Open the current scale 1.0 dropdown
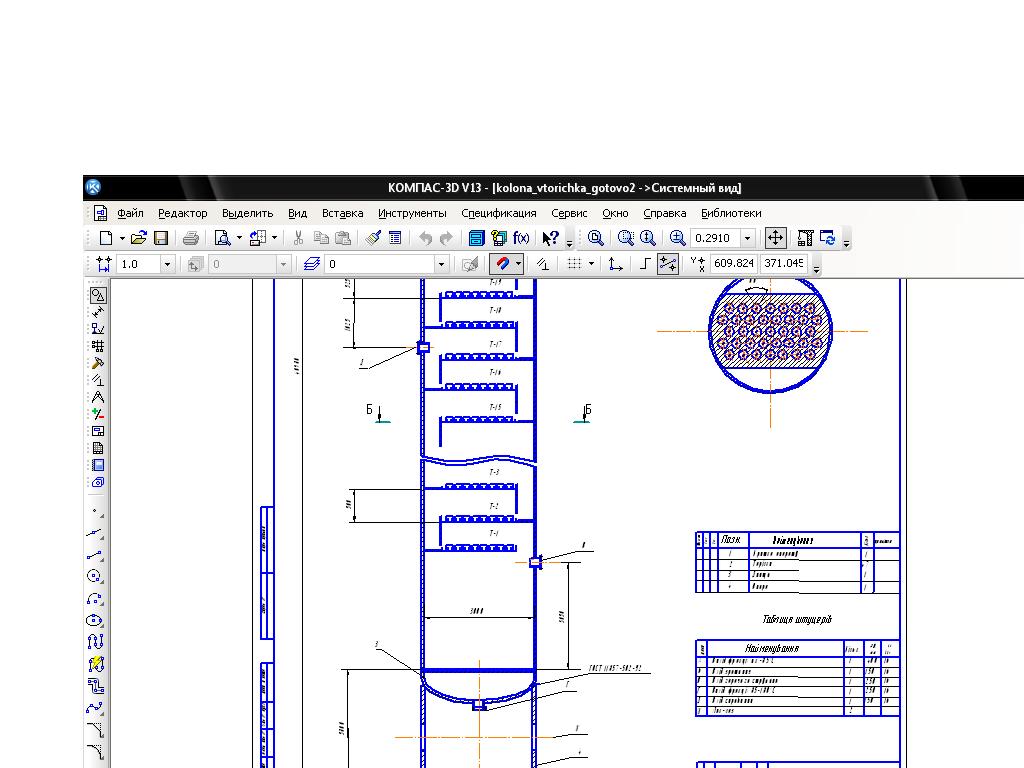1024x768 pixels. pos(167,264)
